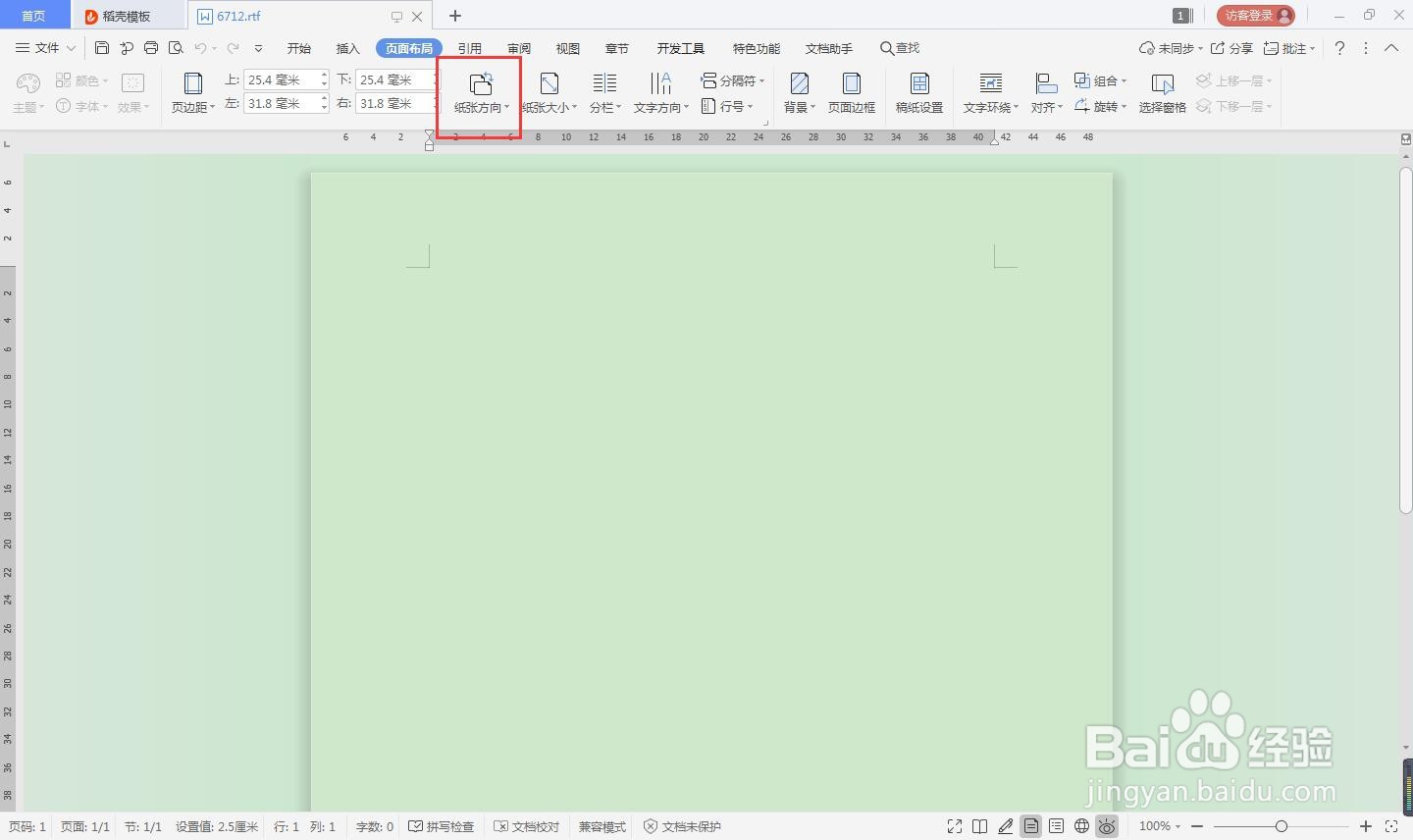Switch to web layout view in status bar
Screen dimensions: 1413x840
1081,826
